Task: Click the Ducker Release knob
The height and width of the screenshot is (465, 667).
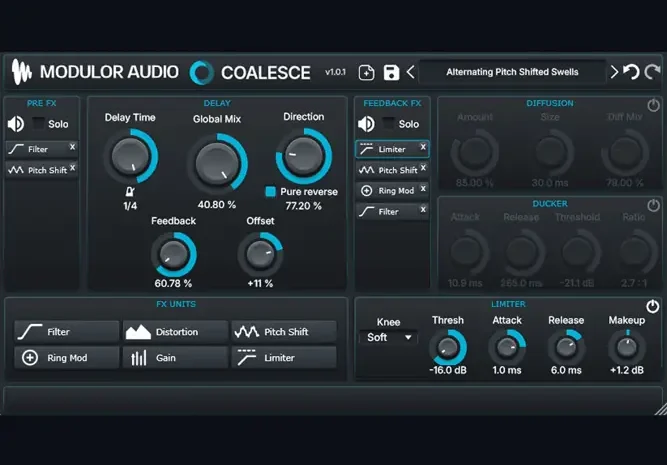Action: click(x=522, y=252)
